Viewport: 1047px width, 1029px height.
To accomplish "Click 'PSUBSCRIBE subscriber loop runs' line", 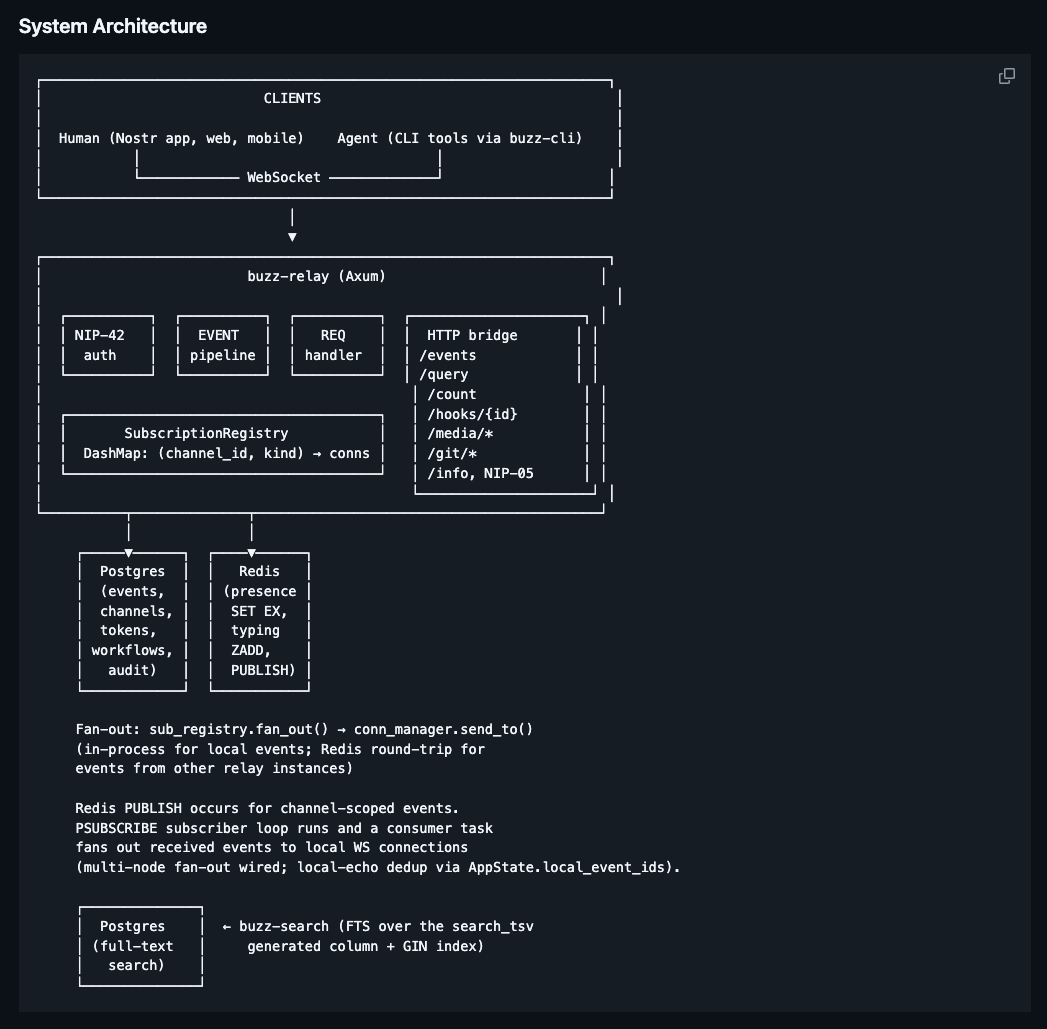I will pos(284,829).
